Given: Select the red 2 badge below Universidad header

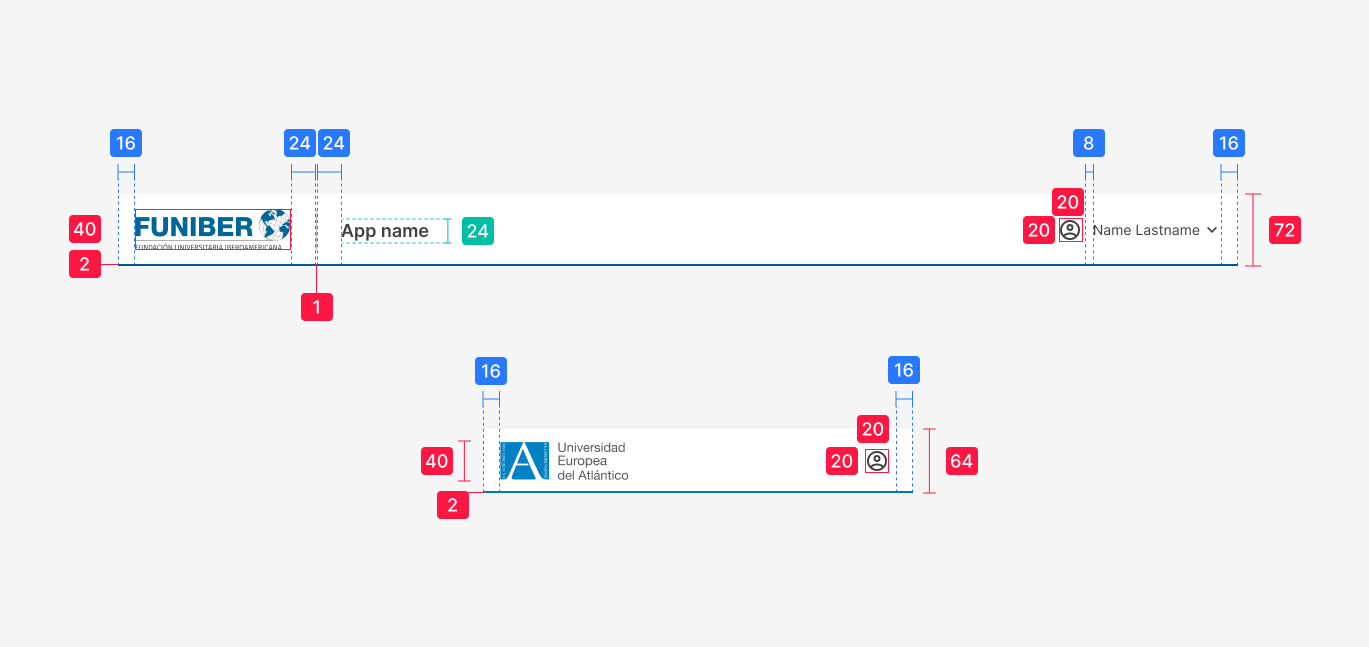Looking at the screenshot, I should coord(453,506).
